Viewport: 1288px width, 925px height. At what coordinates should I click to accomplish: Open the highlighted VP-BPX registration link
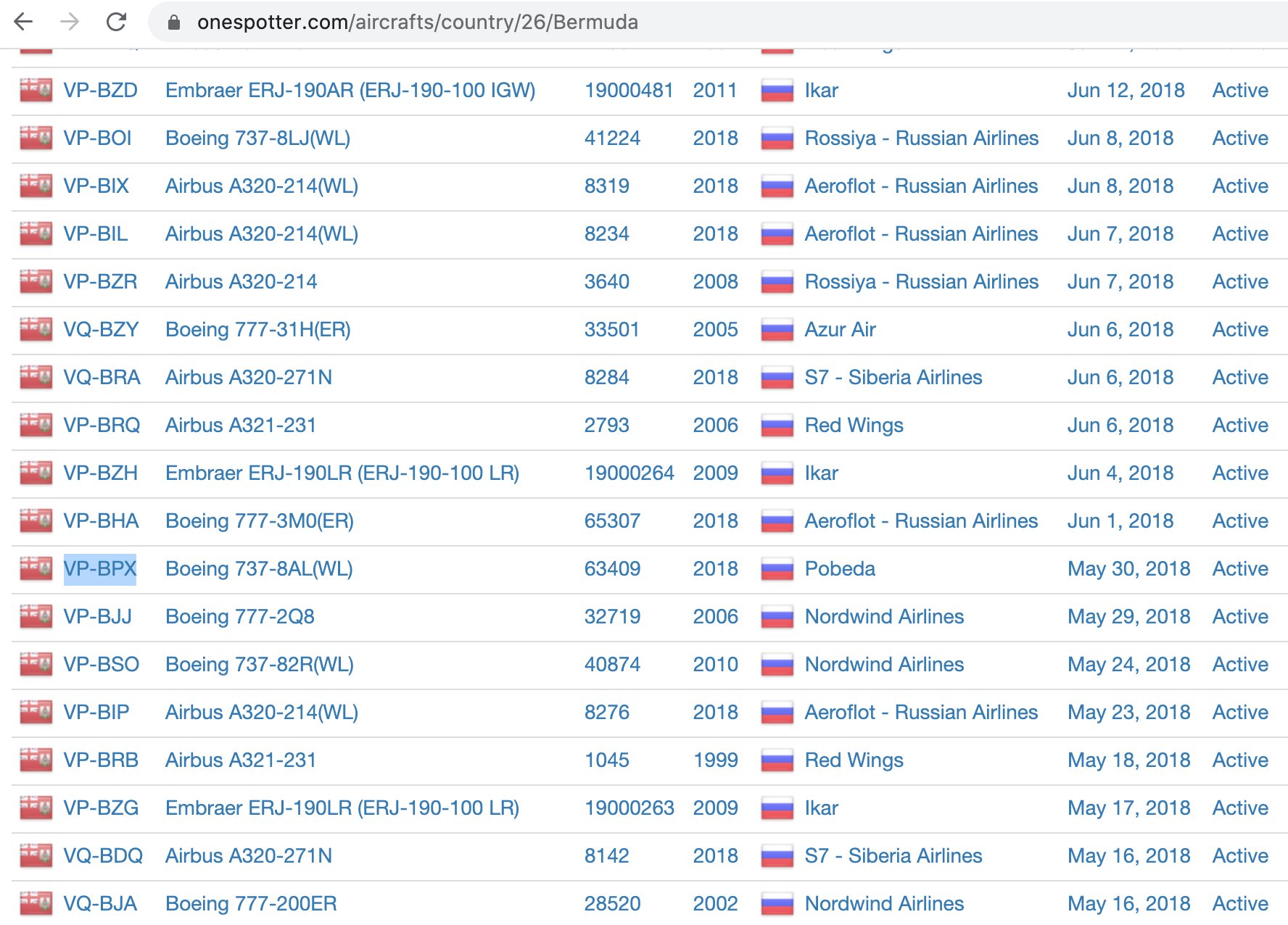tap(100, 569)
